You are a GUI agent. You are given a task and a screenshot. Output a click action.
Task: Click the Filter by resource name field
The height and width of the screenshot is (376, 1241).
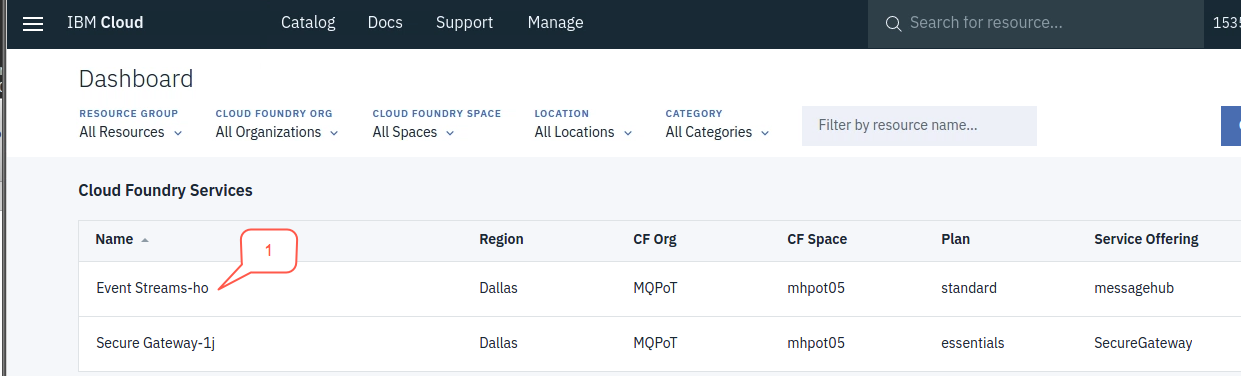(x=919, y=126)
